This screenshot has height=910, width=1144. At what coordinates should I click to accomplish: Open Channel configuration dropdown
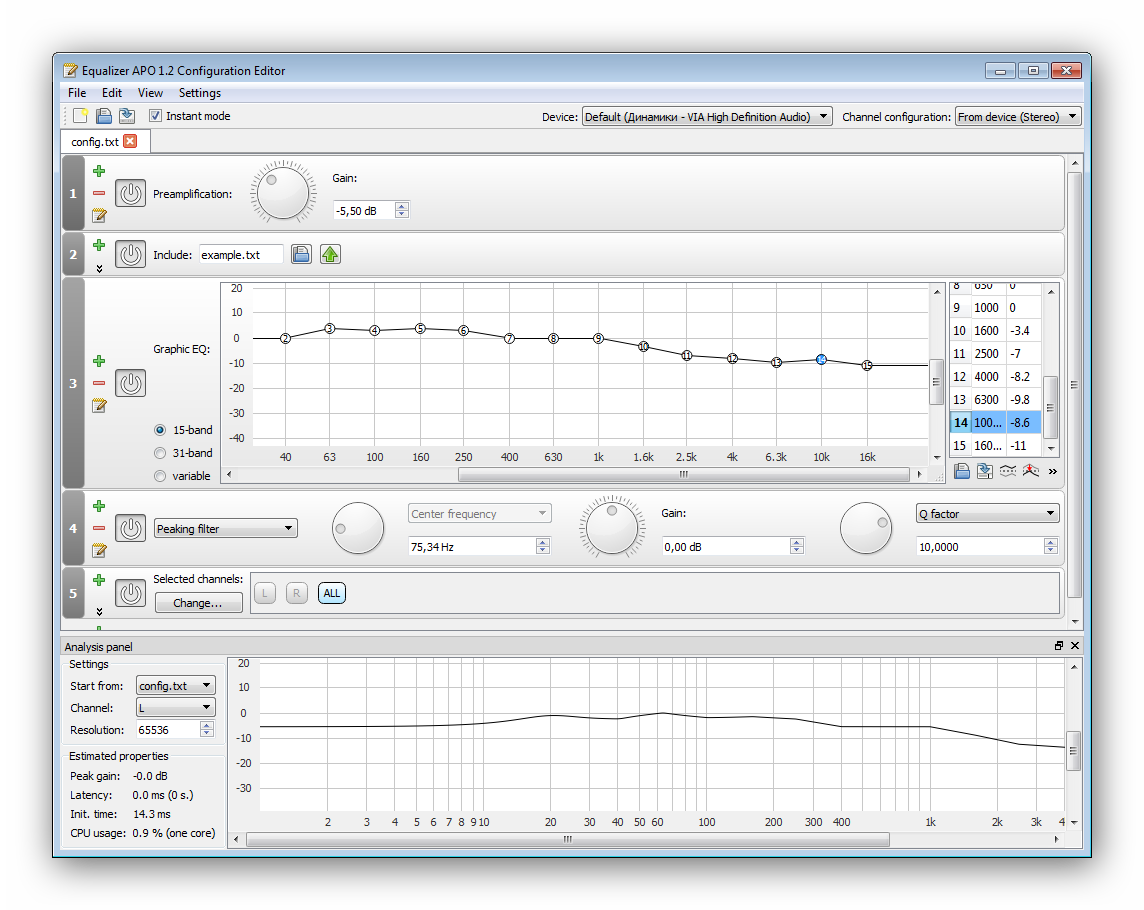1018,116
